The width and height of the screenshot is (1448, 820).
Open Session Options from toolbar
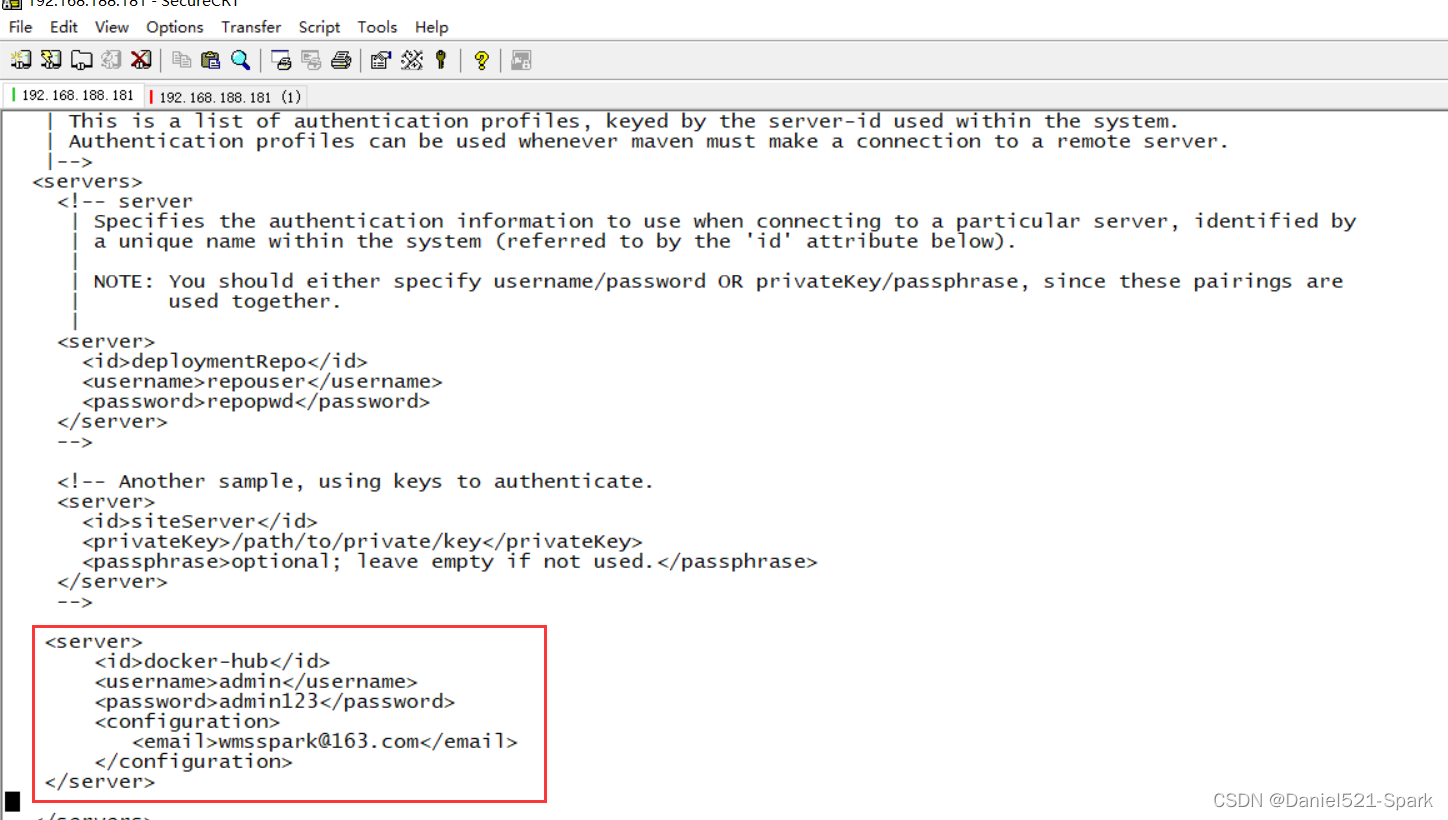[380, 60]
